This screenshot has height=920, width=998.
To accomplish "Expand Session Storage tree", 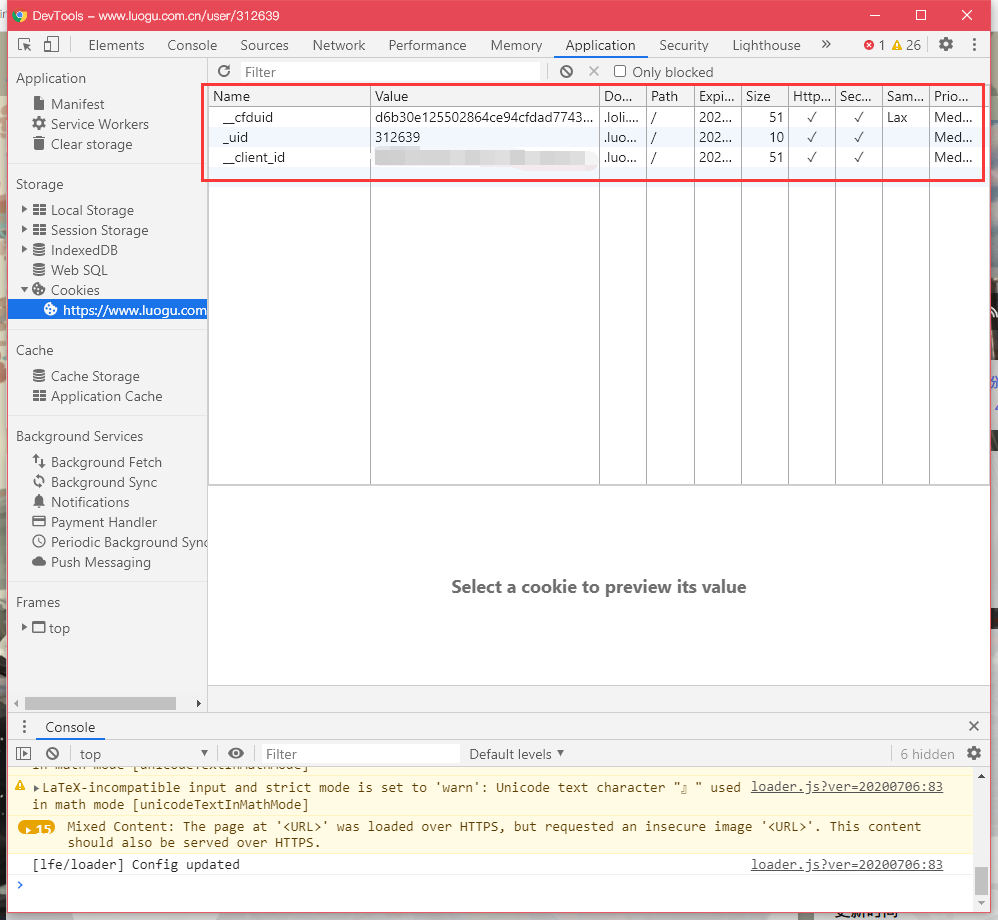I will point(24,229).
